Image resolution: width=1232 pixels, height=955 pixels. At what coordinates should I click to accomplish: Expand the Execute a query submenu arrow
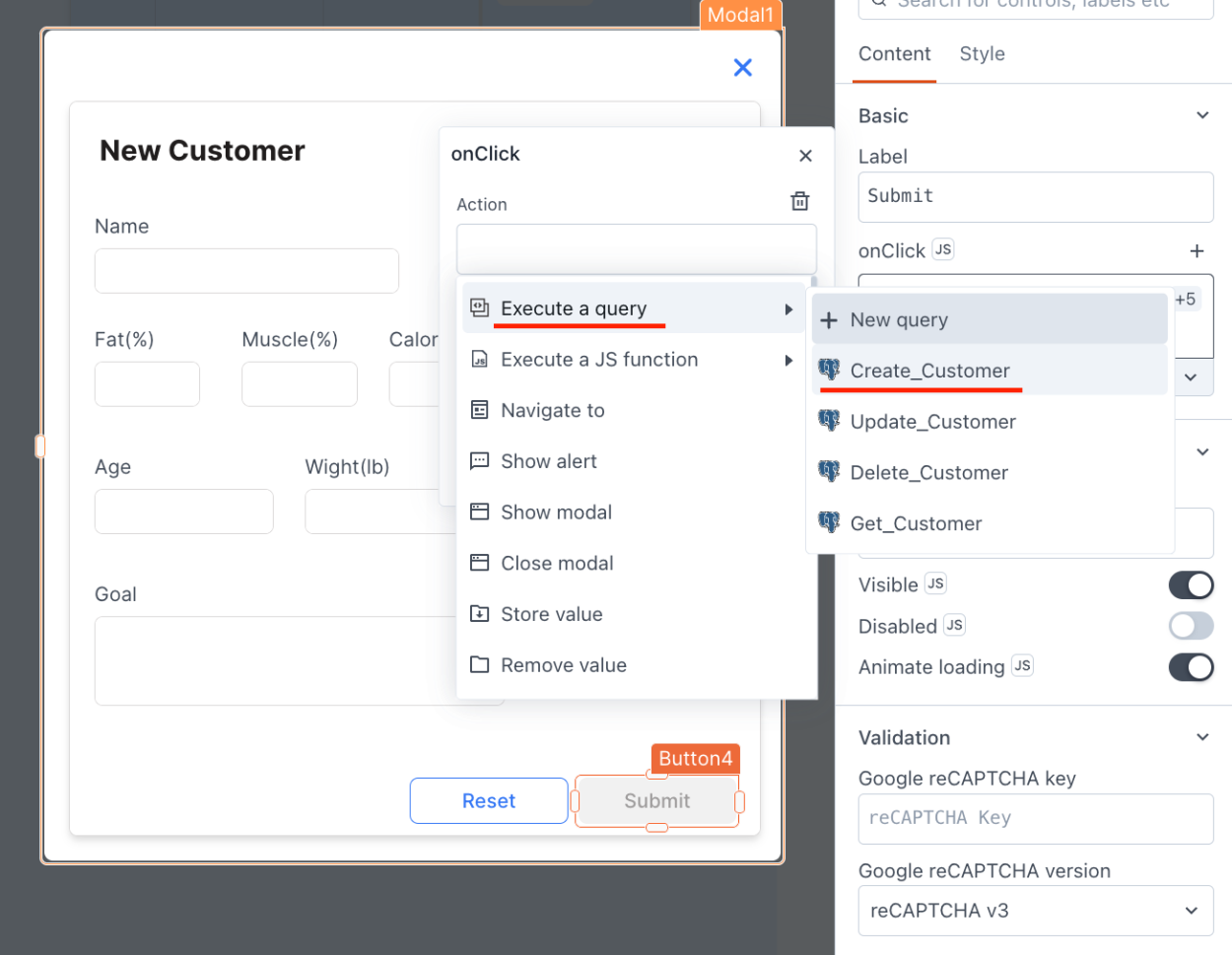[788, 309]
